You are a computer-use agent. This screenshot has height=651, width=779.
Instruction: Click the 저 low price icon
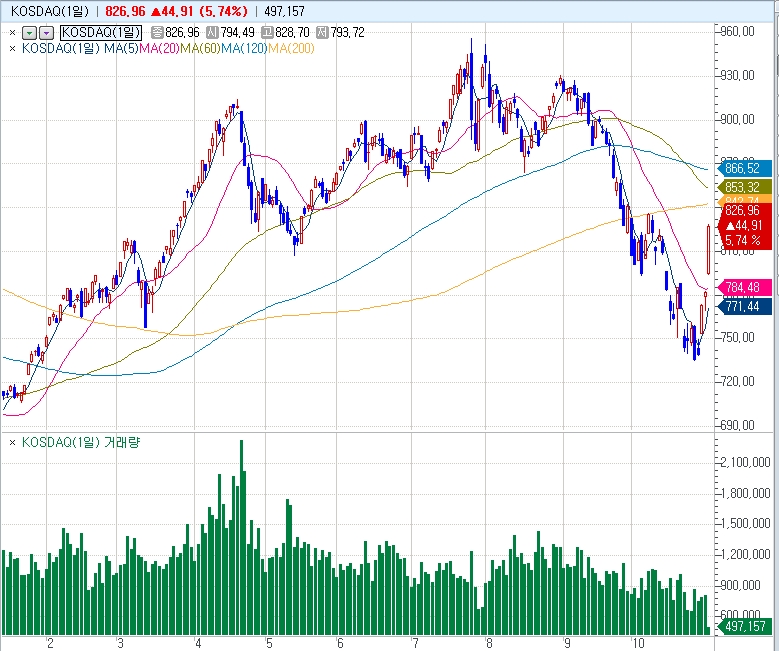coord(322,33)
